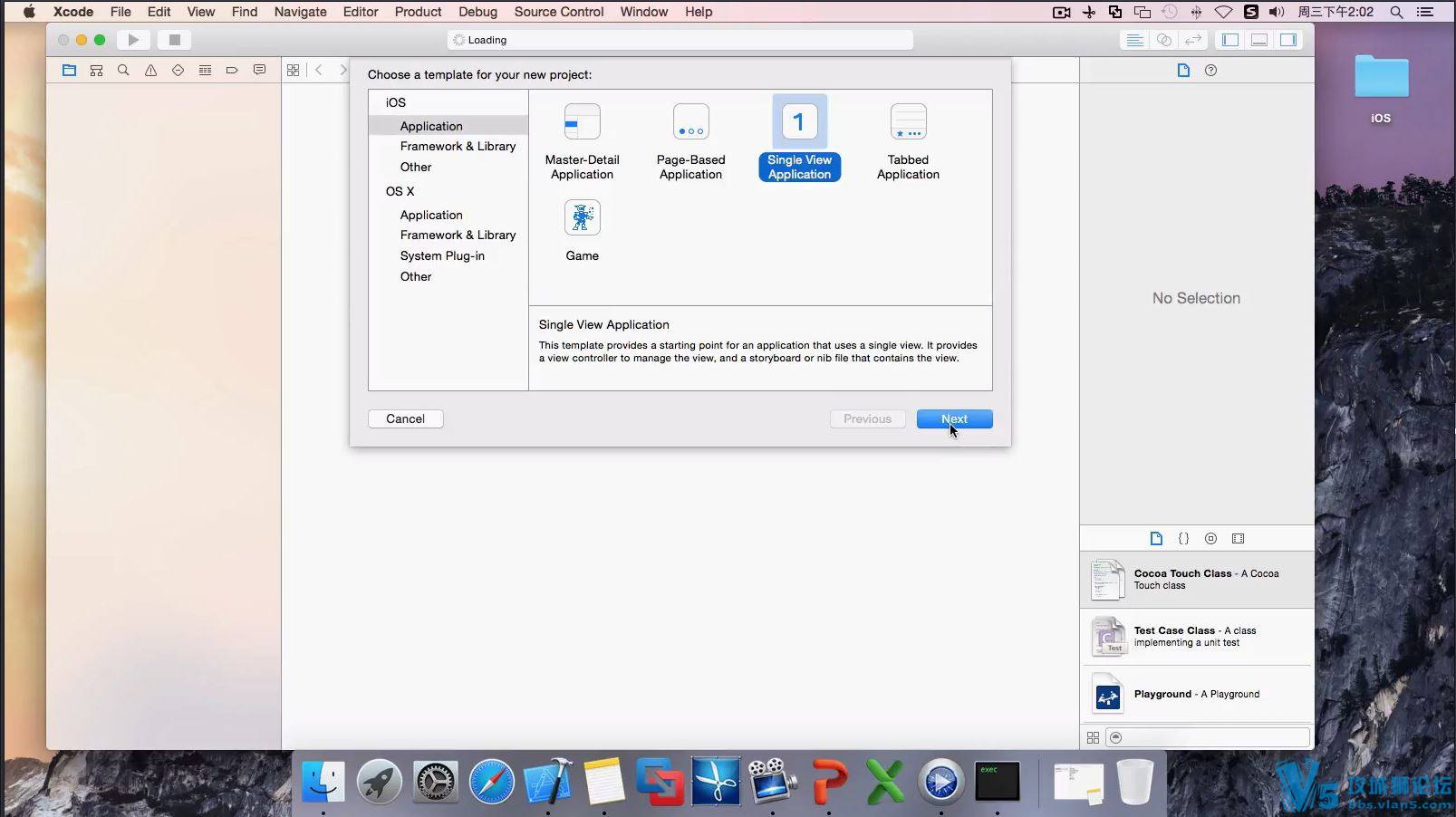
Task: Click the library filter search field
Action: 1209,737
